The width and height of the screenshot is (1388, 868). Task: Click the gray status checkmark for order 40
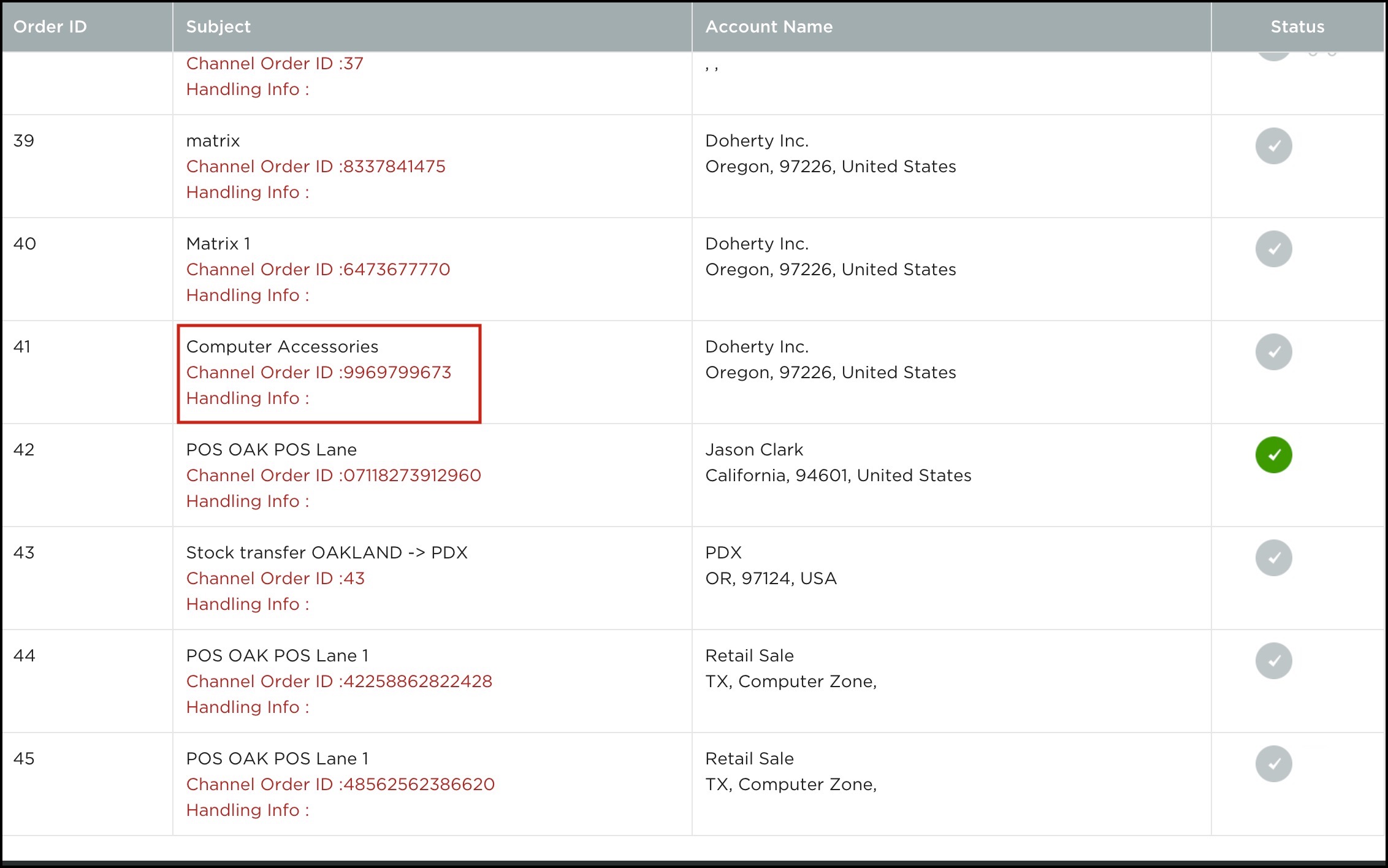click(x=1273, y=249)
